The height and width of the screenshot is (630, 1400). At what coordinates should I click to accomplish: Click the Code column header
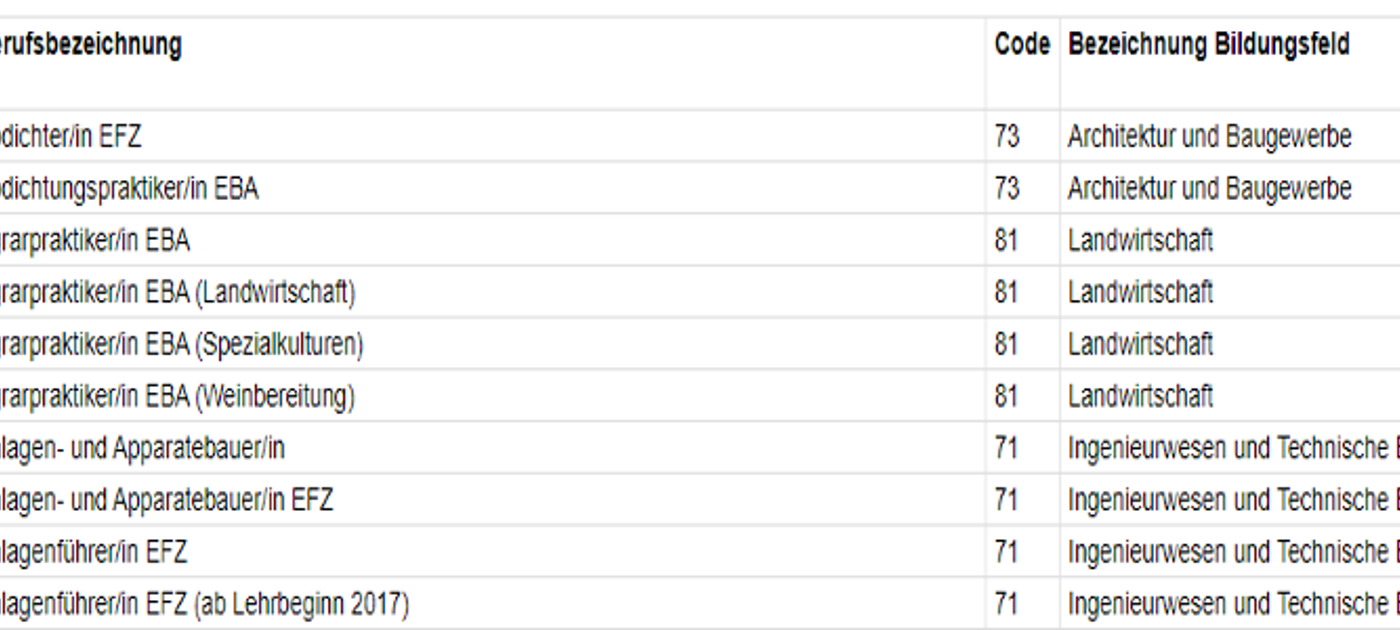1022,45
